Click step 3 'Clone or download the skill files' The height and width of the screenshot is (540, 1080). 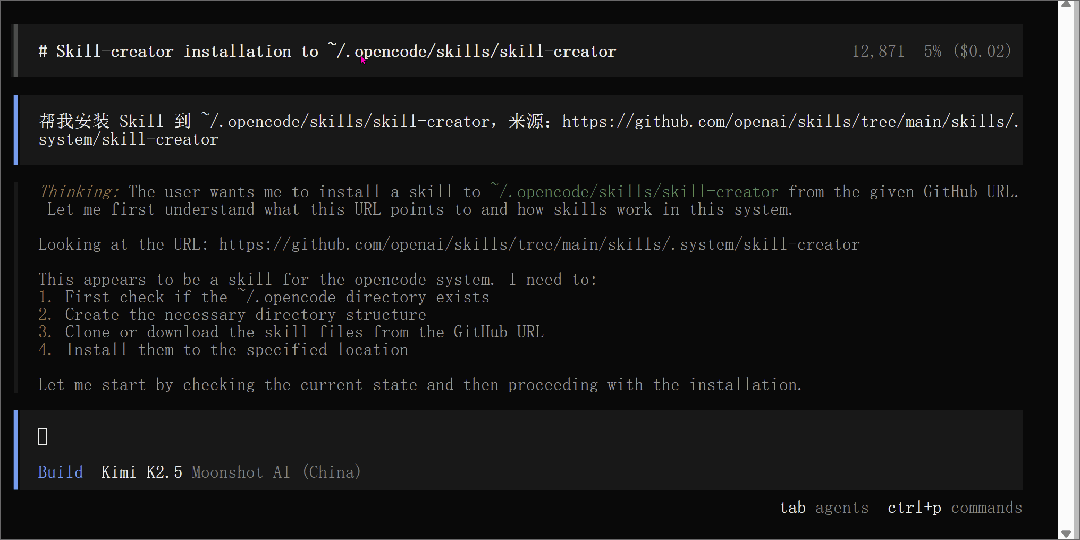[x=291, y=332]
